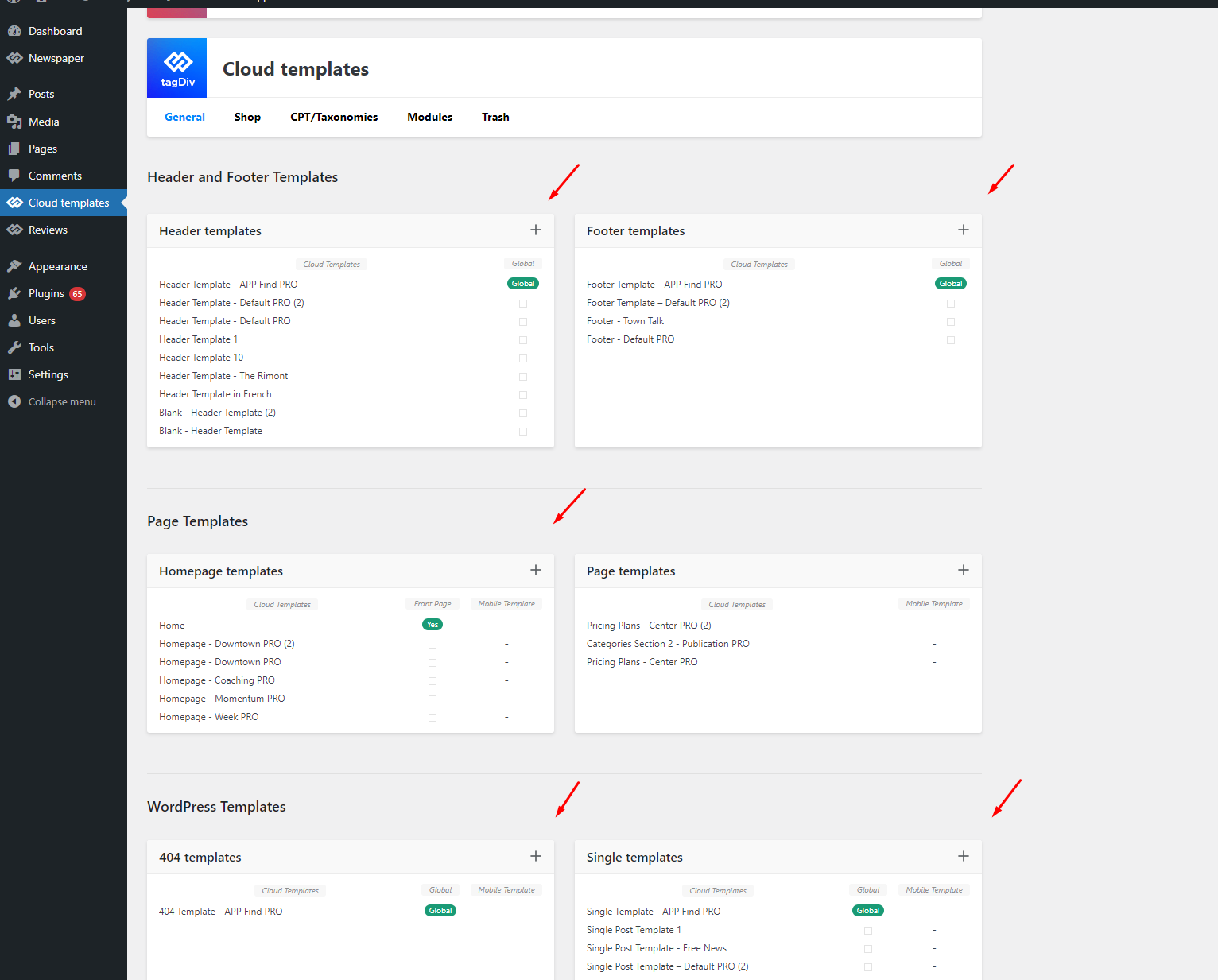Set Homepage - Coaching PRO as front page
This screenshot has height=980, width=1218.
433,680
